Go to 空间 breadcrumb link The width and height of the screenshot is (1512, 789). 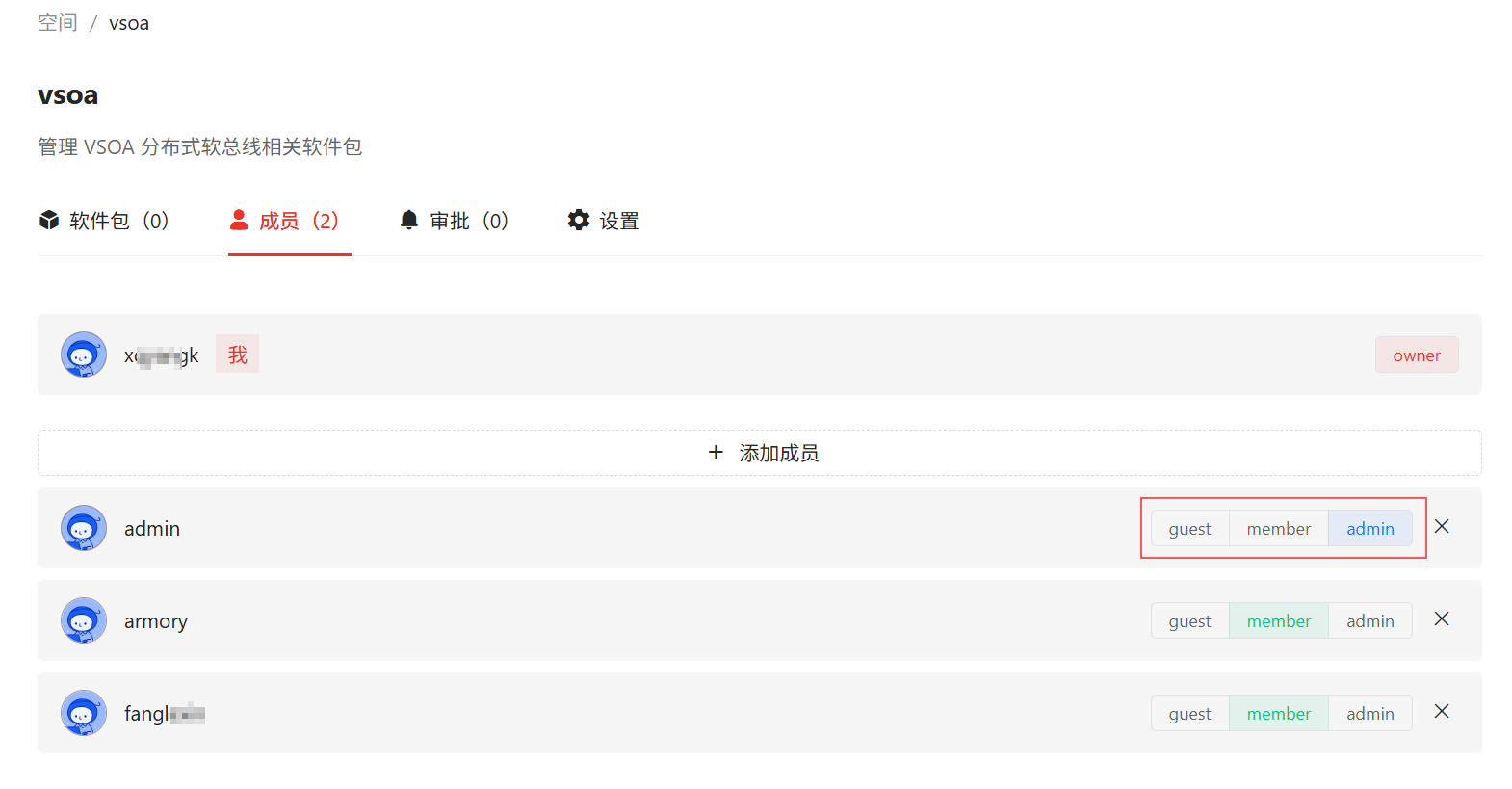point(58,23)
